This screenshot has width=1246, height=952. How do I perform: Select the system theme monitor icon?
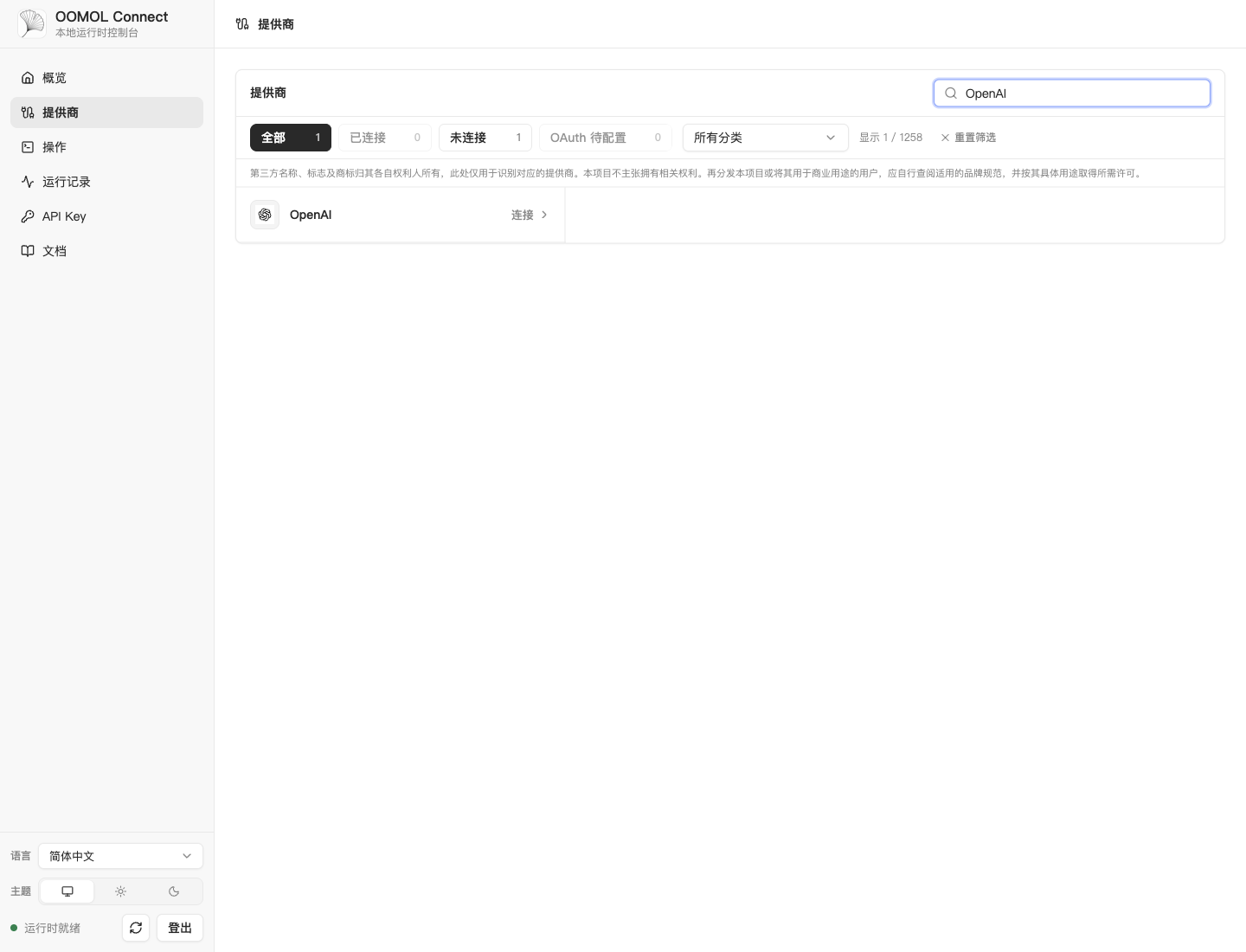(67, 891)
